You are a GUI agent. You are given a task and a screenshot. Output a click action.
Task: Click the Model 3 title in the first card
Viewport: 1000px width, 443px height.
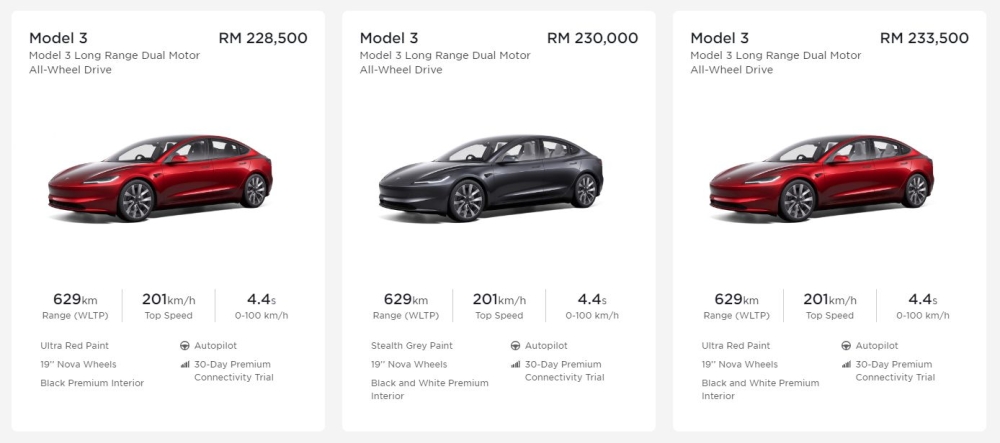(58, 38)
